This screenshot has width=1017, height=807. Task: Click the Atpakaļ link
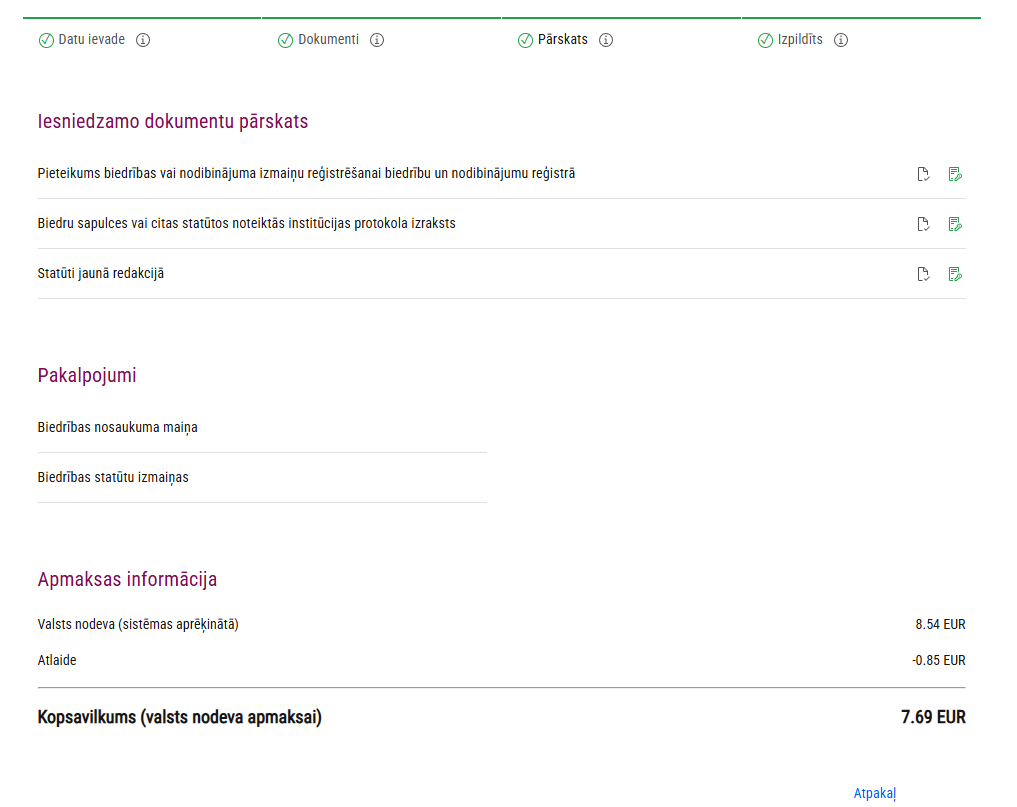874,793
